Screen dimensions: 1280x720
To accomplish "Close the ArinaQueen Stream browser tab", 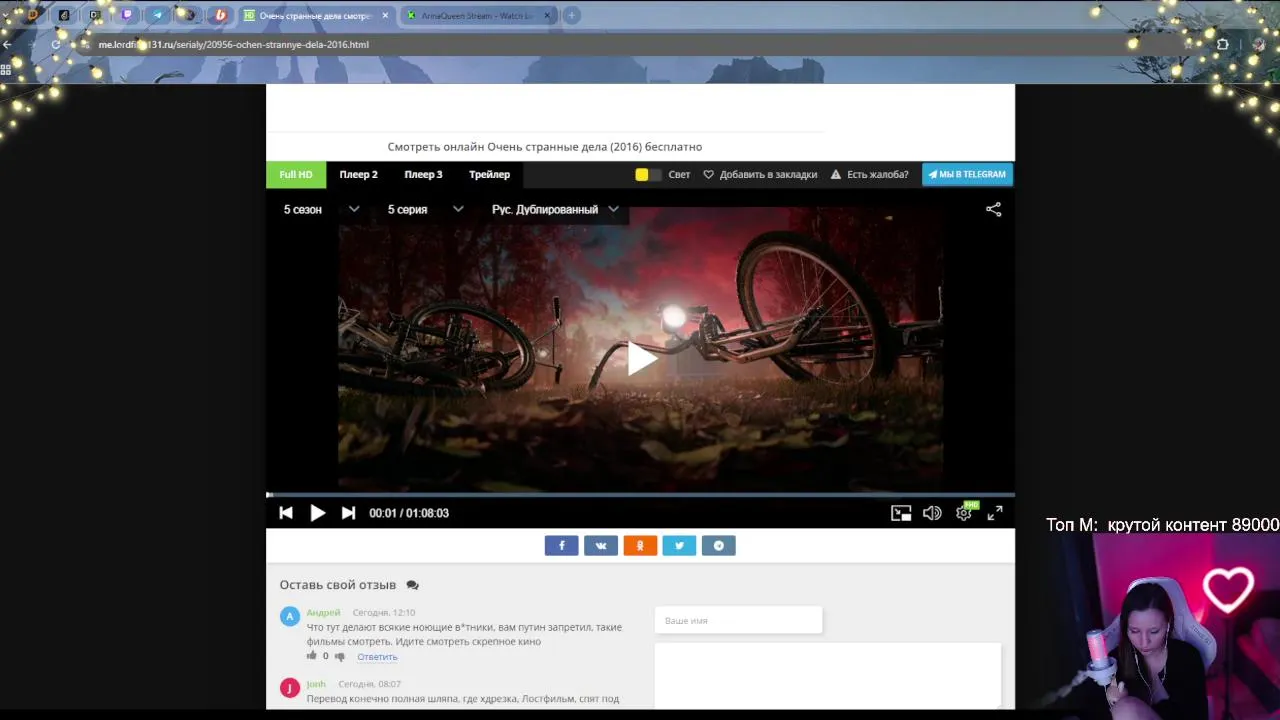I will pyautogui.click(x=547, y=15).
